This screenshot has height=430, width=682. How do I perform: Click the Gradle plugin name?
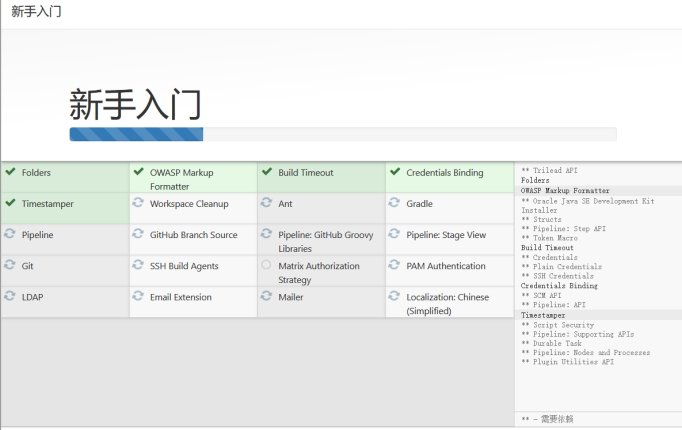419,204
